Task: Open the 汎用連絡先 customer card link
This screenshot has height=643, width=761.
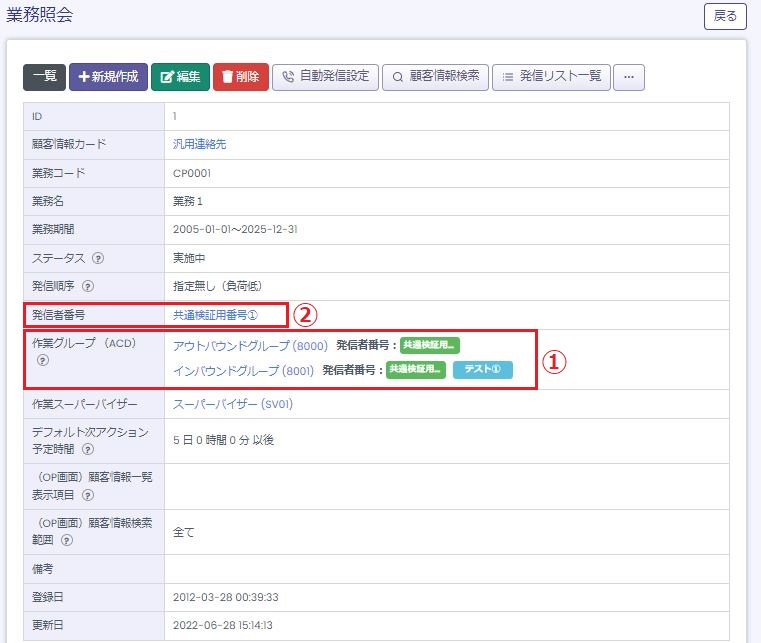Action: tap(200, 144)
